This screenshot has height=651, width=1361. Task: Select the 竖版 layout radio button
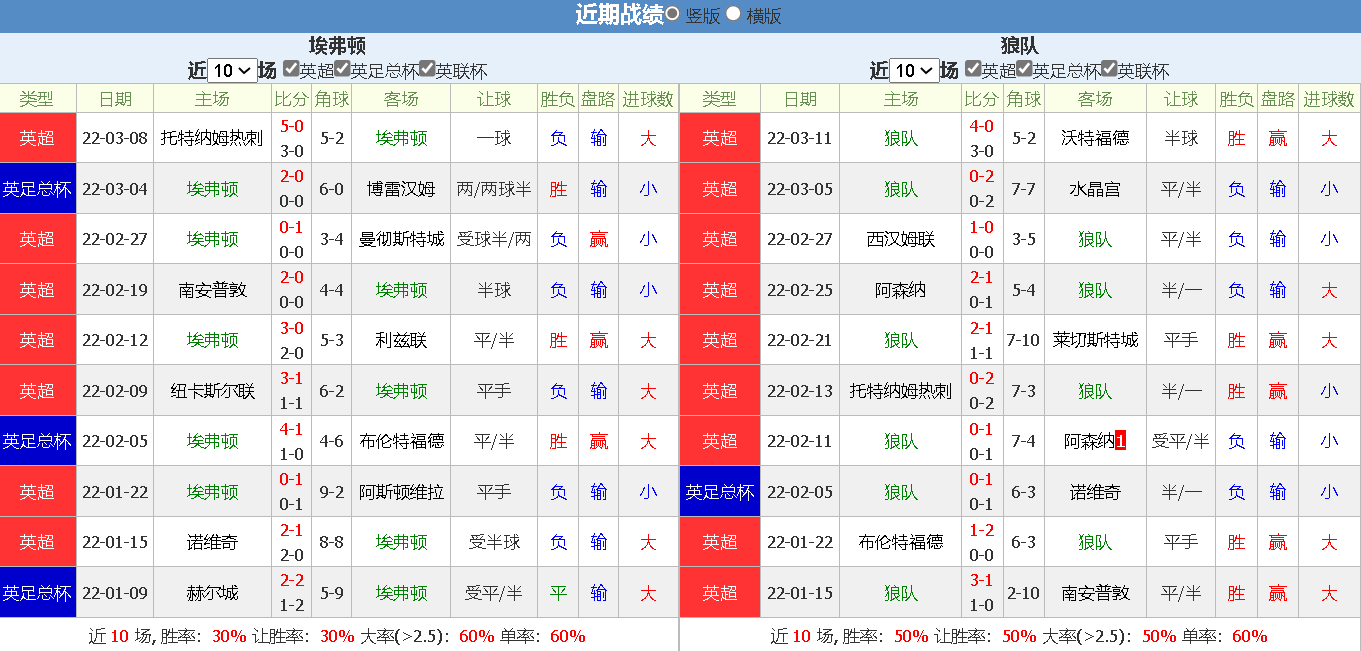673,14
